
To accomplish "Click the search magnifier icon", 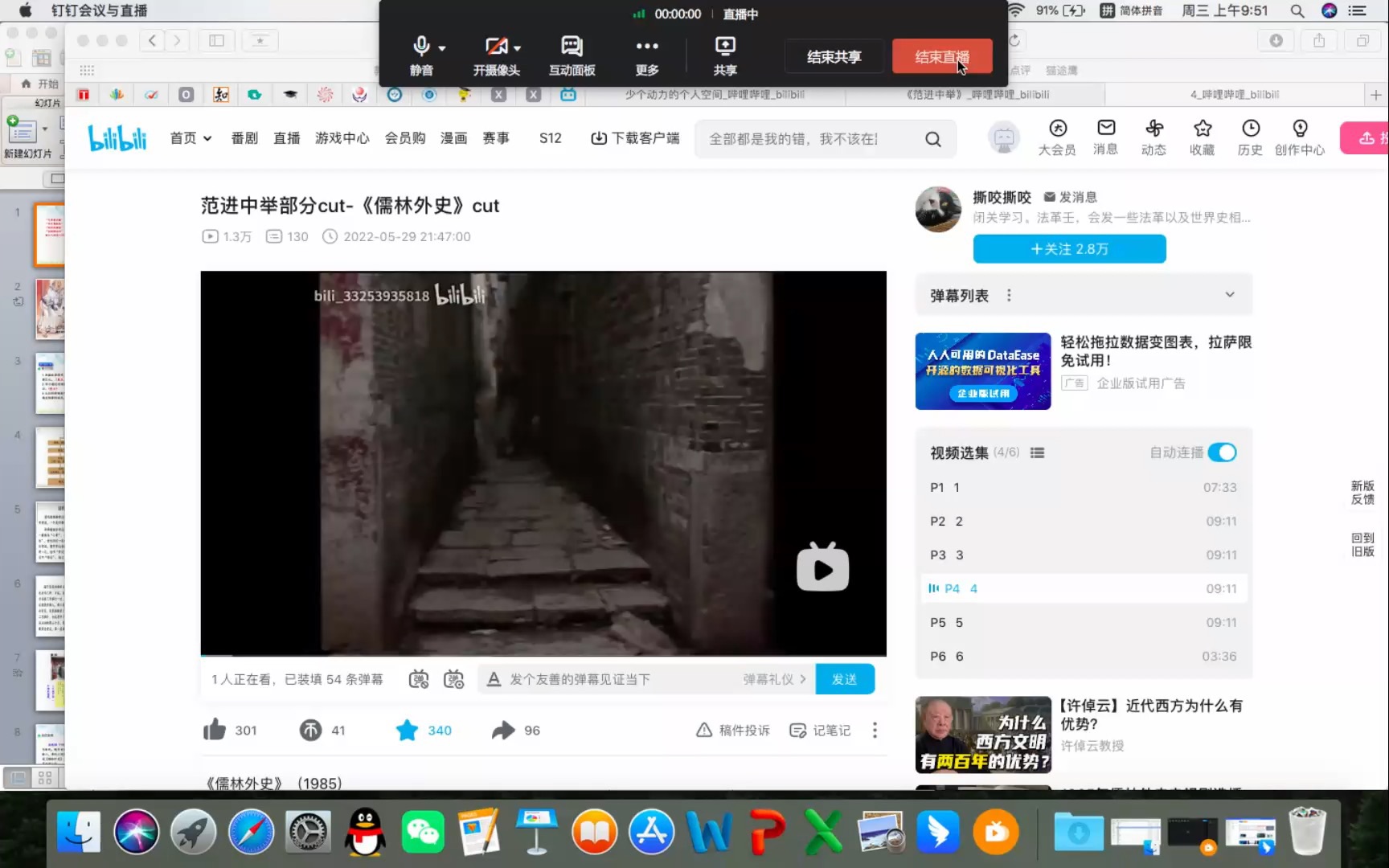I will point(933,139).
